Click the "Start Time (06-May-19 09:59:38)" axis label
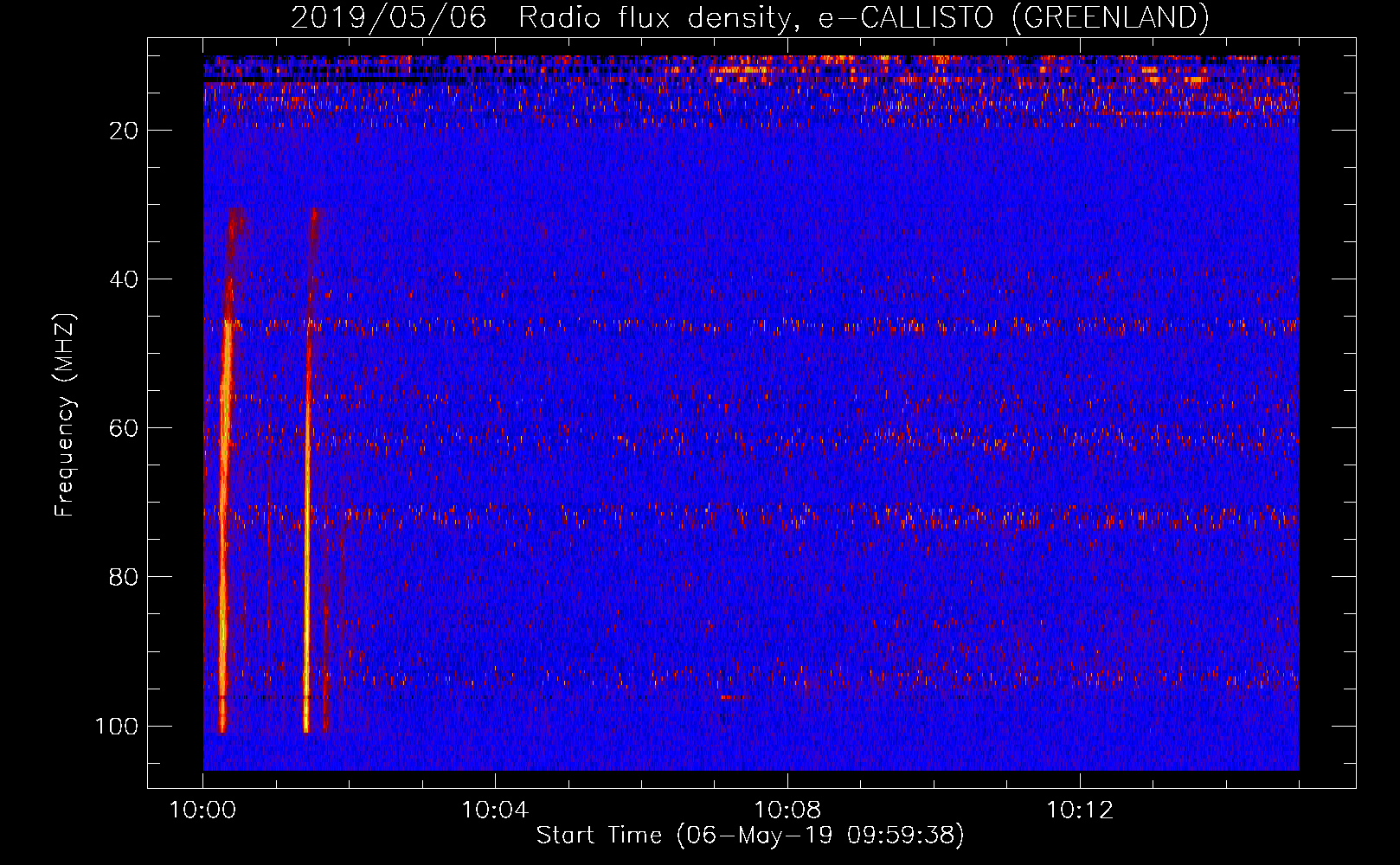 (x=750, y=836)
